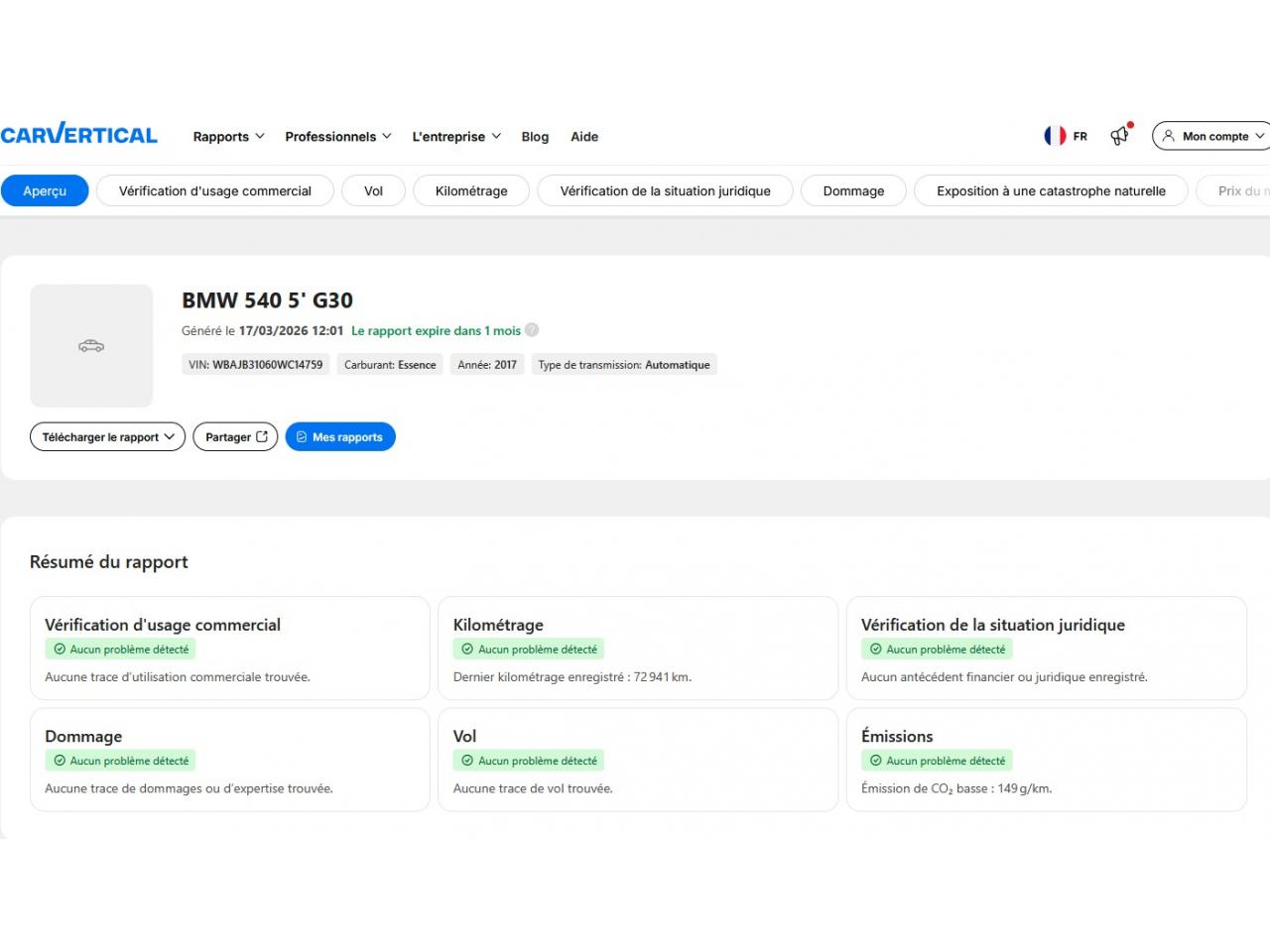Open the Émissions summary card

1046,760
